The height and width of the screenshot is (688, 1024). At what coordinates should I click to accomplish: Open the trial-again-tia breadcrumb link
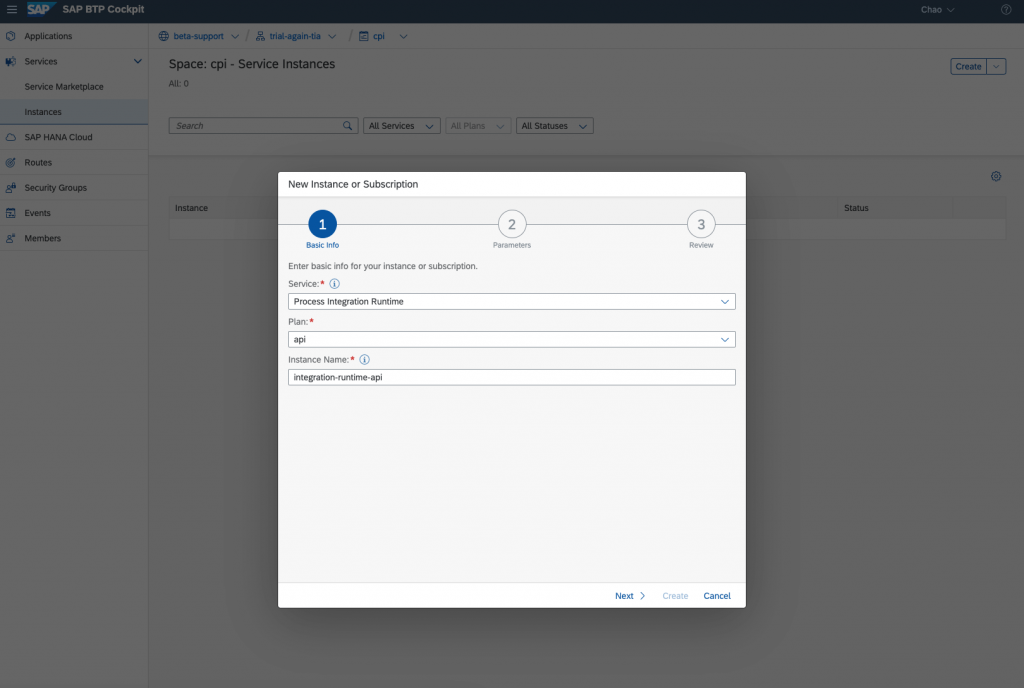tap(295, 36)
